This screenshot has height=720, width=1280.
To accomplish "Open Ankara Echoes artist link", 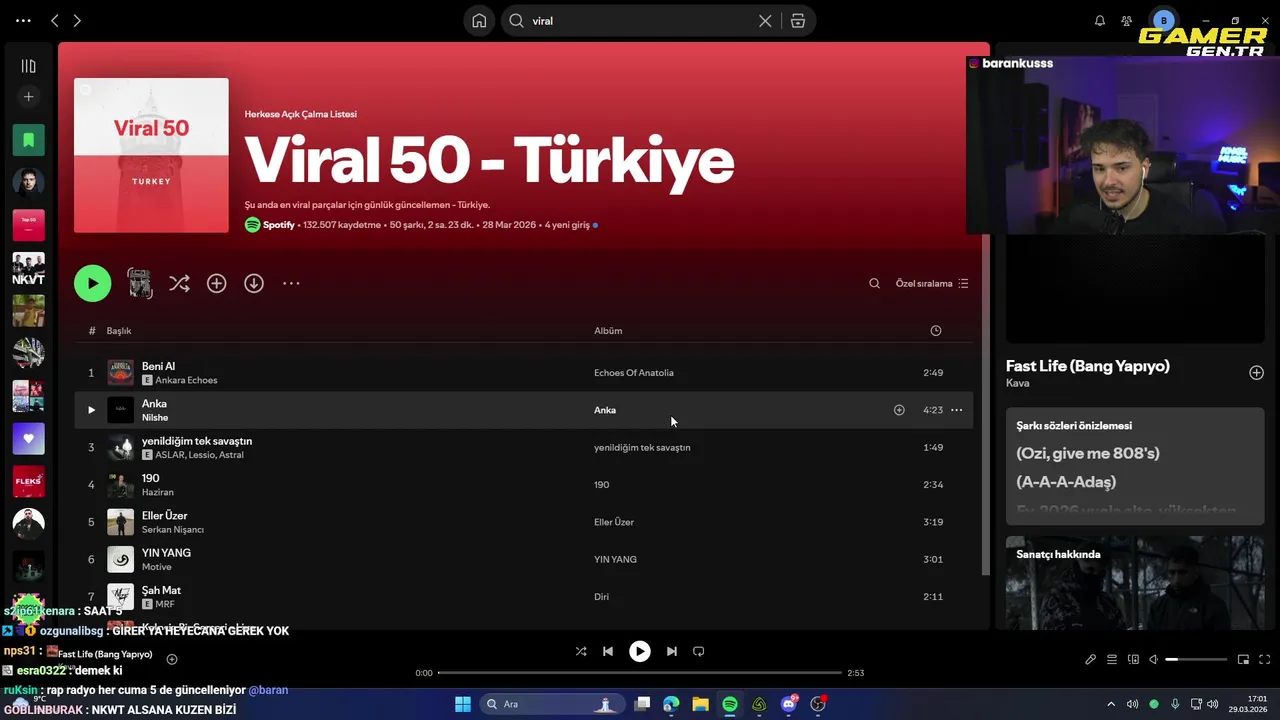I will (186, 381).
